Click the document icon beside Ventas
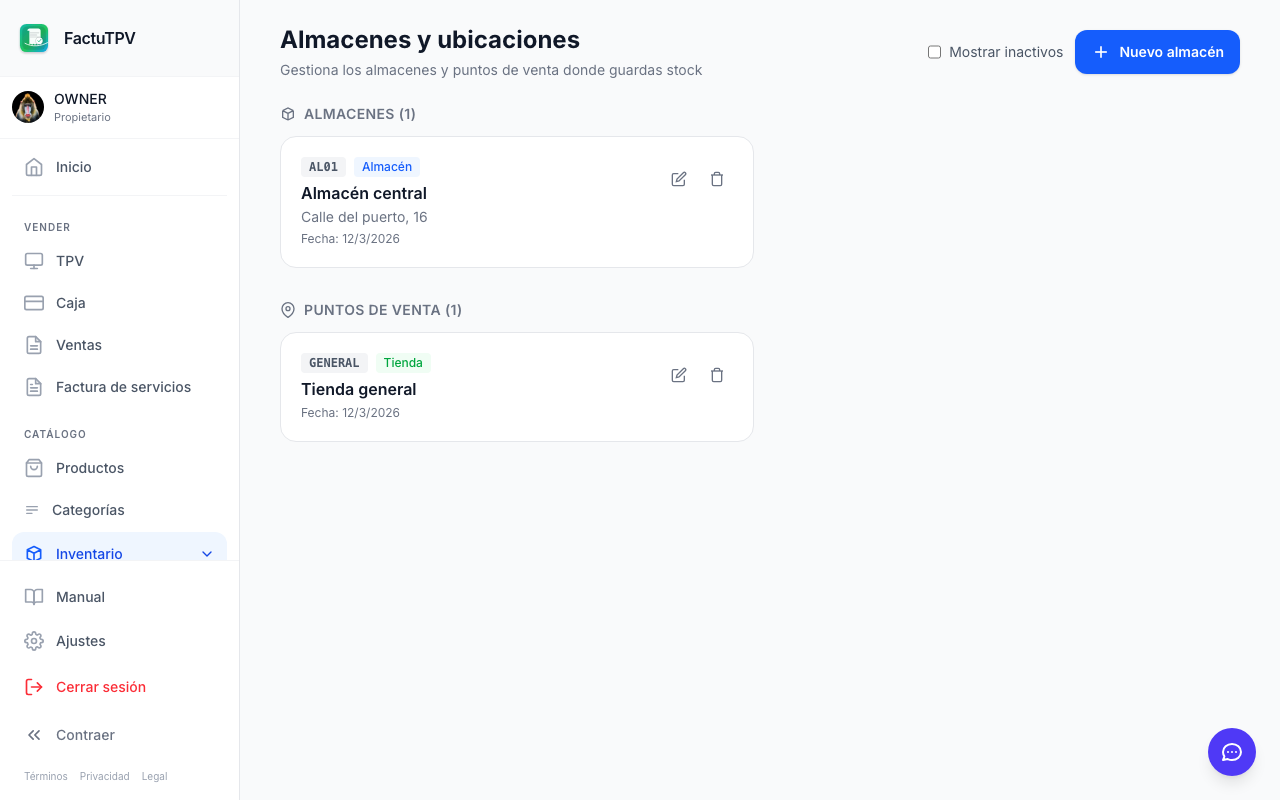Screen dimensions: 1280x800 point(34,345)
